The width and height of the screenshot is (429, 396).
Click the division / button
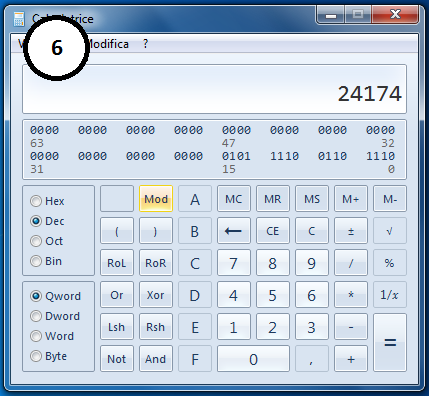click(351, 263)
